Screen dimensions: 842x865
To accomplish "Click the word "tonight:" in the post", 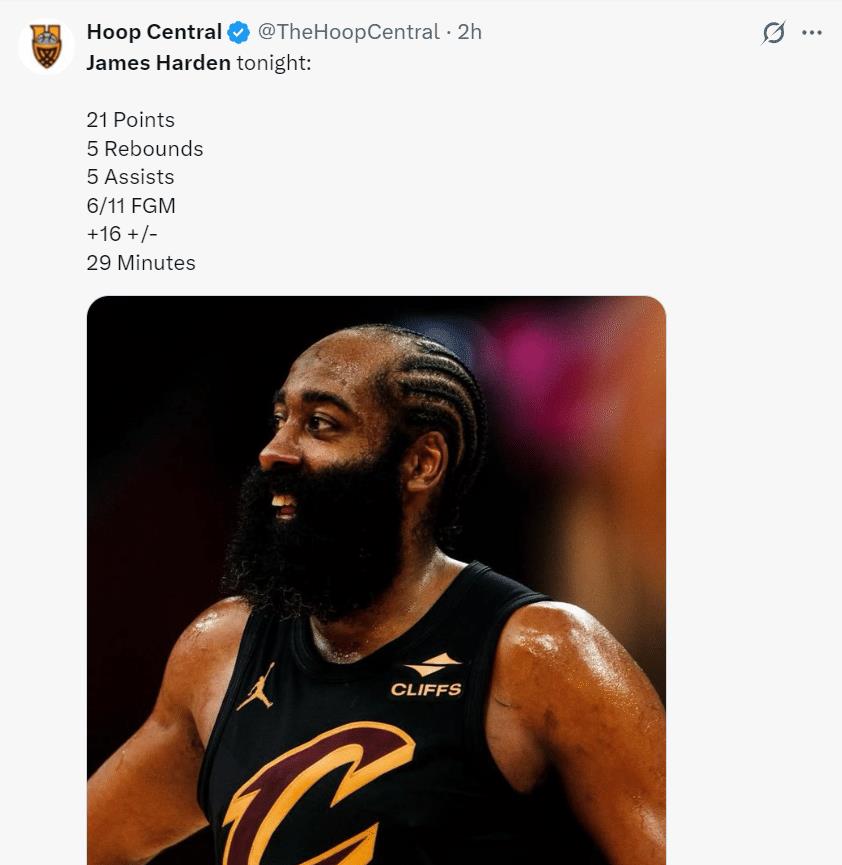I will click(274, 63).
